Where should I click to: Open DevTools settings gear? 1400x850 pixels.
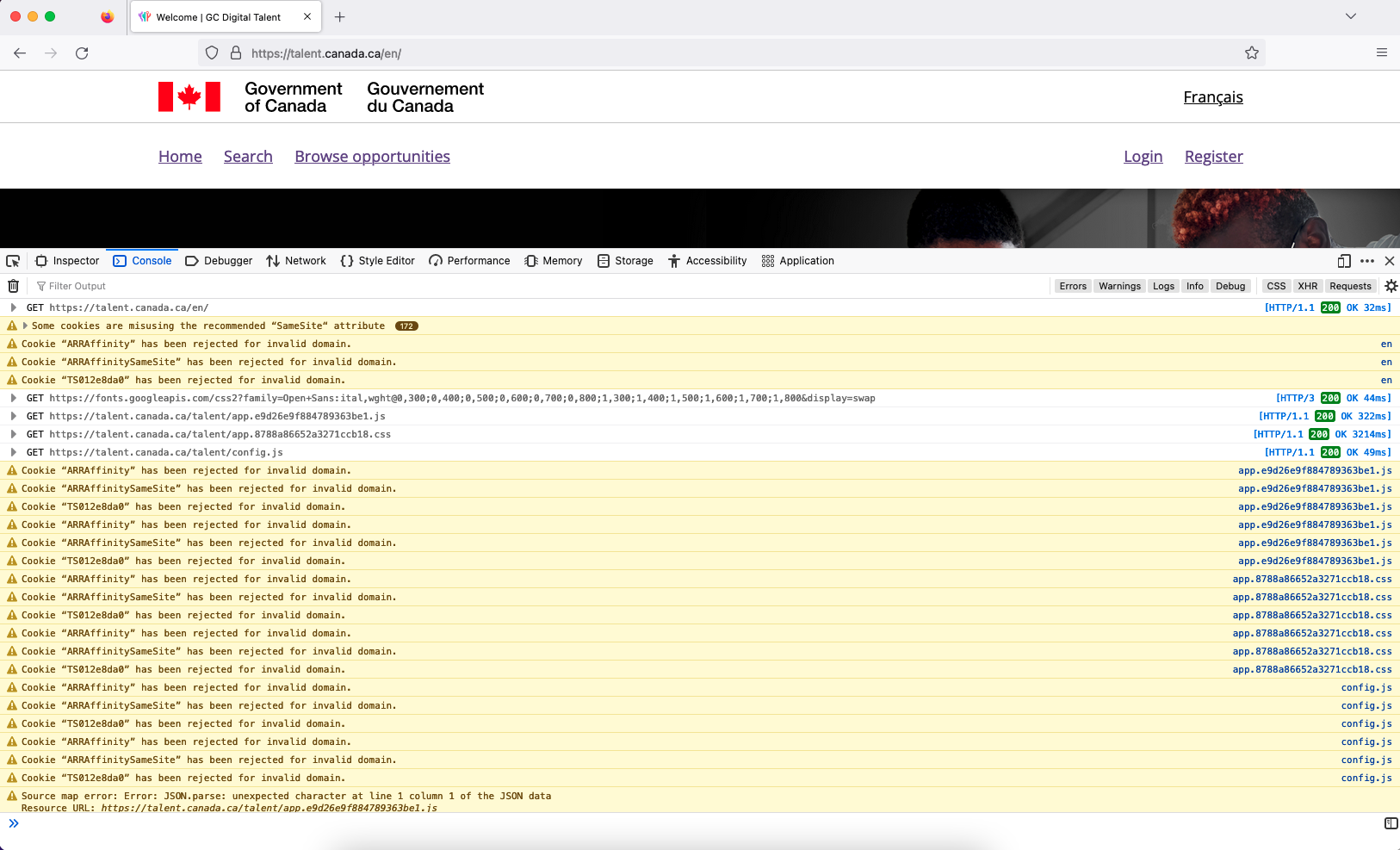click(1391, 285)
